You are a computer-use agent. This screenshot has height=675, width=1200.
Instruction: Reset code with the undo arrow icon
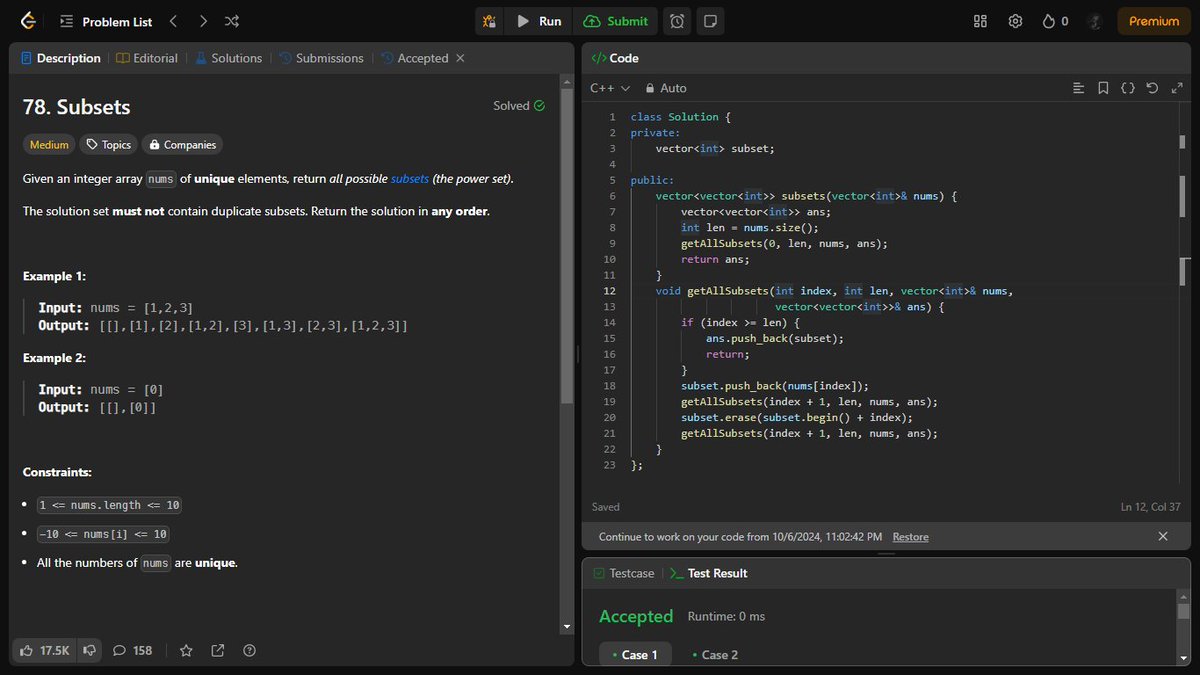[1152, 88]
